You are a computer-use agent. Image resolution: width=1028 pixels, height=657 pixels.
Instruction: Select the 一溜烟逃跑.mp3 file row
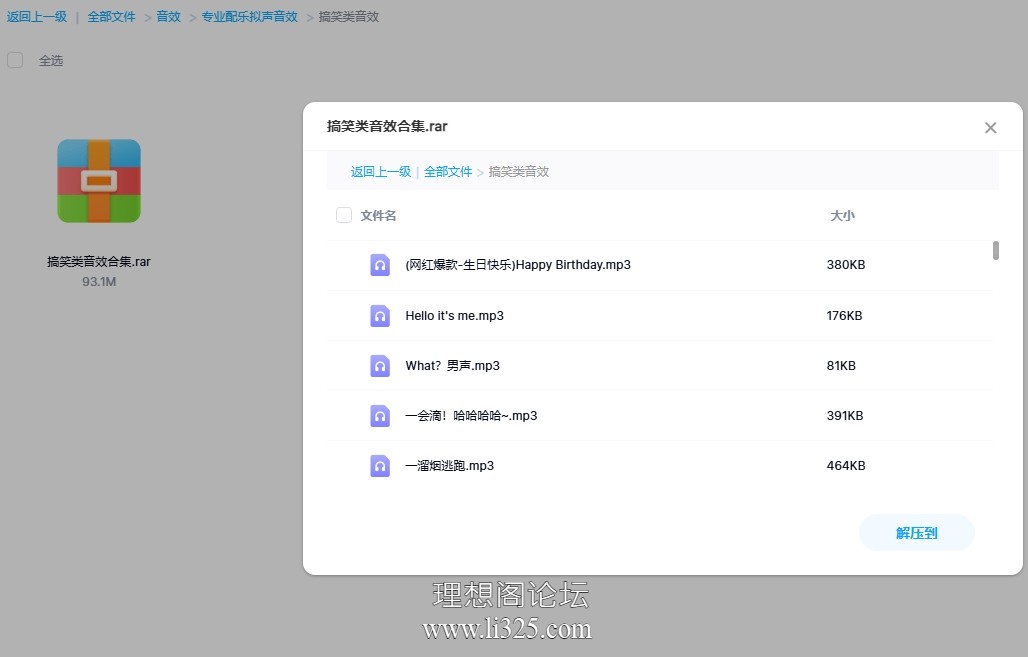660,466
